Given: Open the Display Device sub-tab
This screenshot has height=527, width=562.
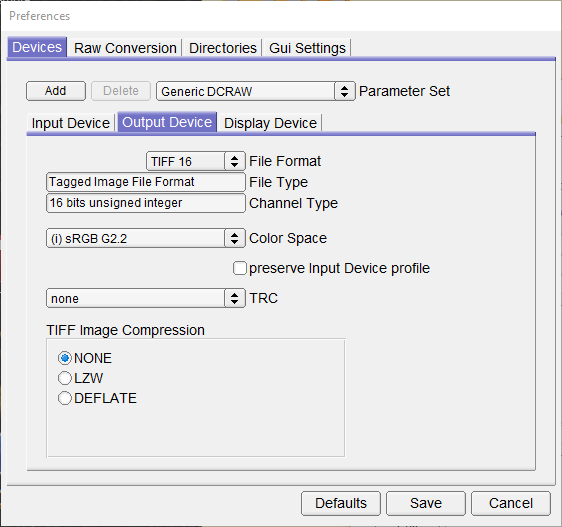Looking at the screenshot, I should (x=270, y=123).
